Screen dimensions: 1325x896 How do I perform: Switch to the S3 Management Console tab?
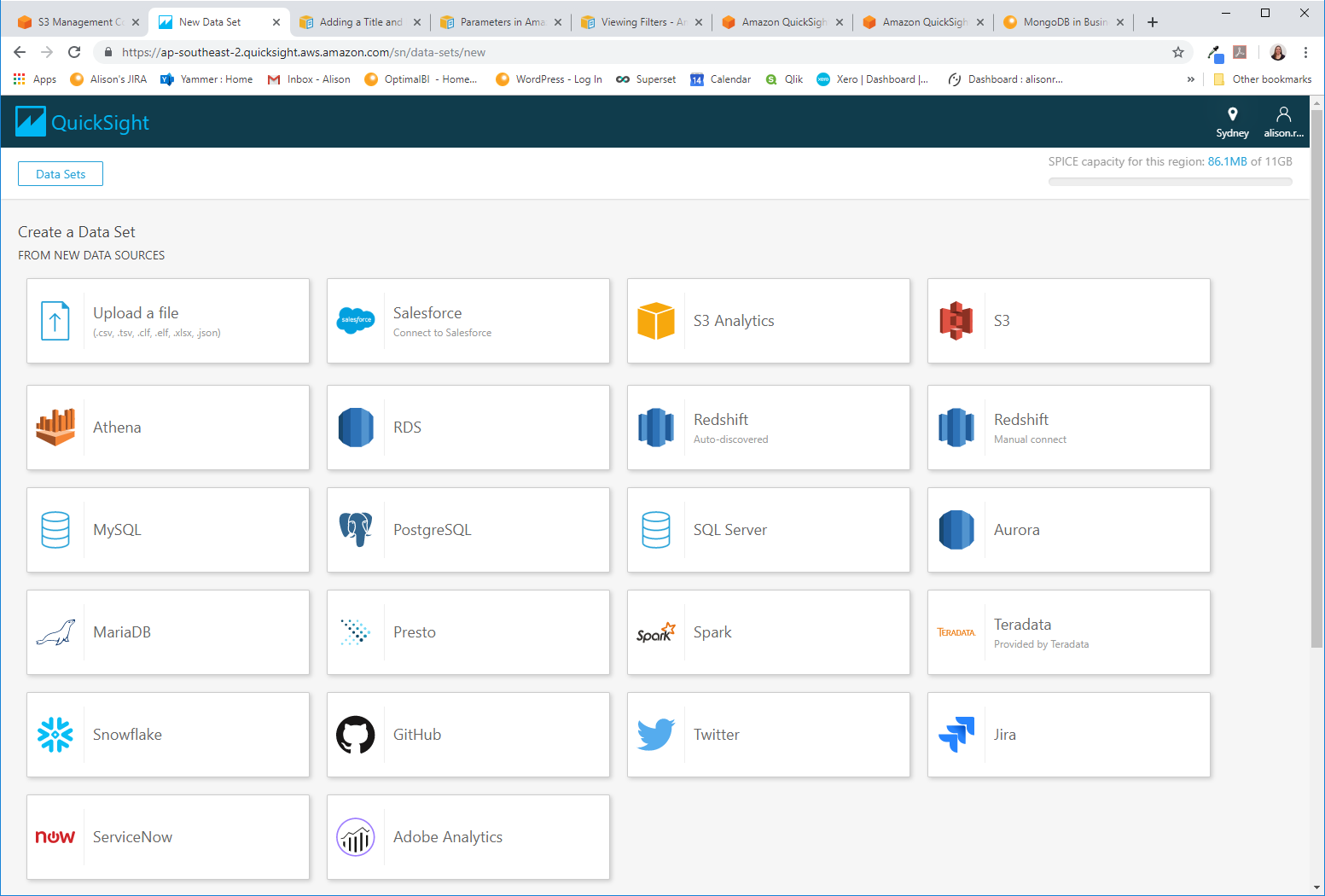click(77, 22)
